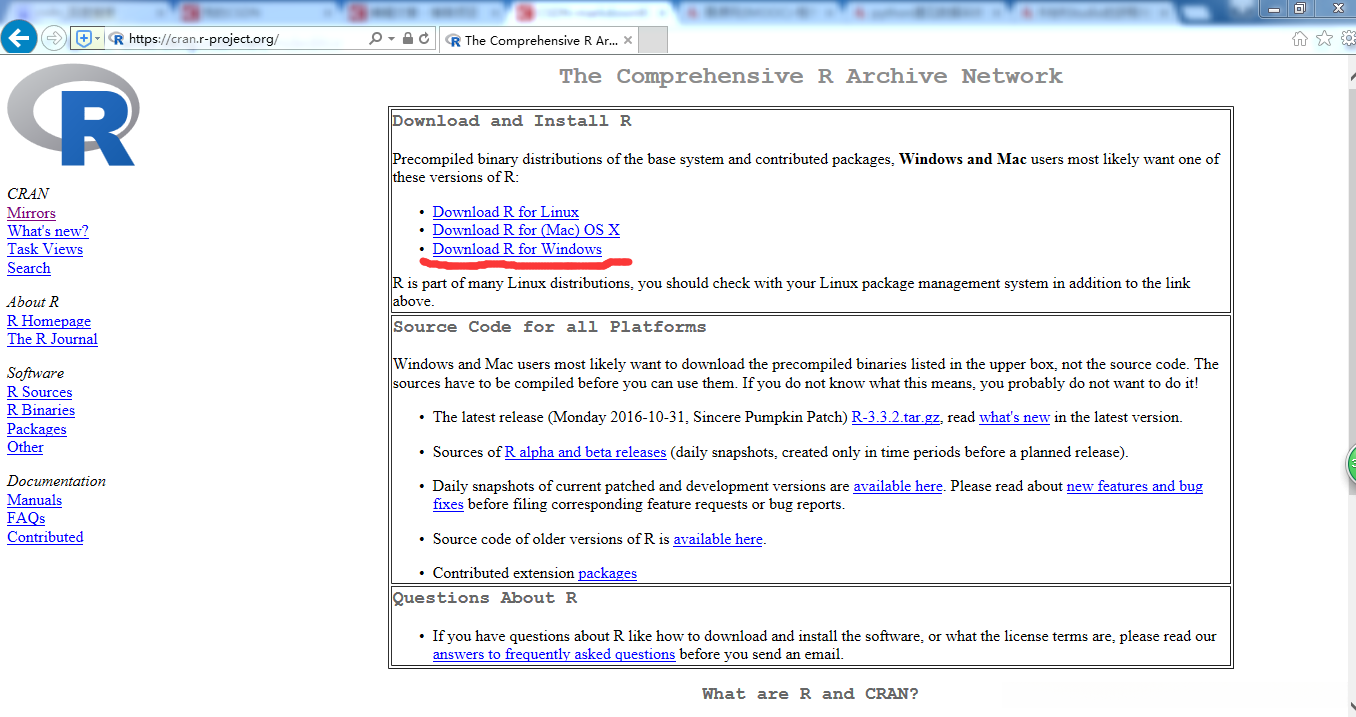Open the R Sources link
The image size is (1356, 717).
click(x=40, y=392)
